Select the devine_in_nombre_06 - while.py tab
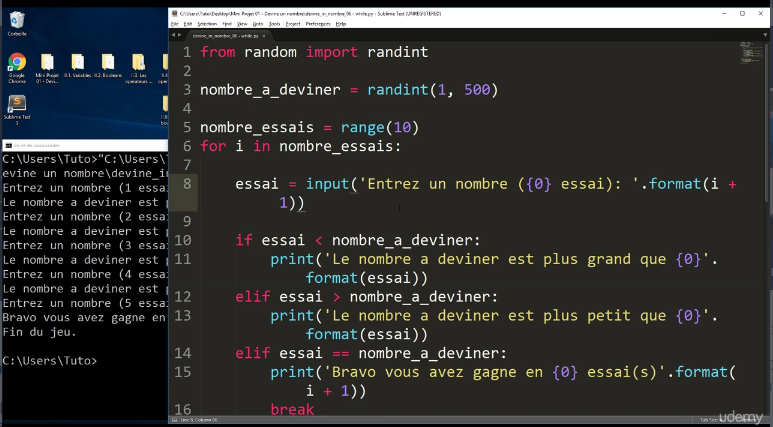The height and width of the screenshot is (427, 773). (x=225, y=33)
